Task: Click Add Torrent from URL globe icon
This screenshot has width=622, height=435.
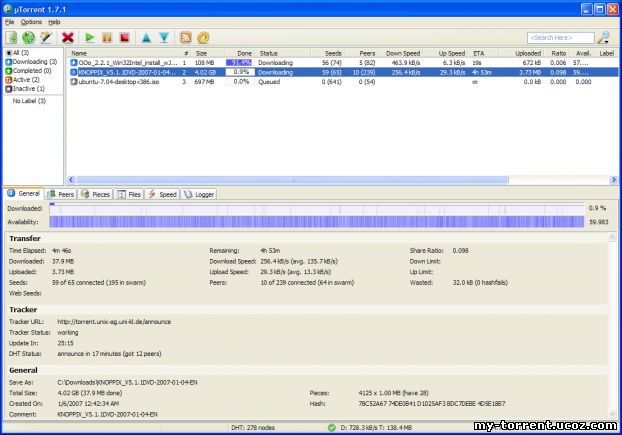Action: 29,38
